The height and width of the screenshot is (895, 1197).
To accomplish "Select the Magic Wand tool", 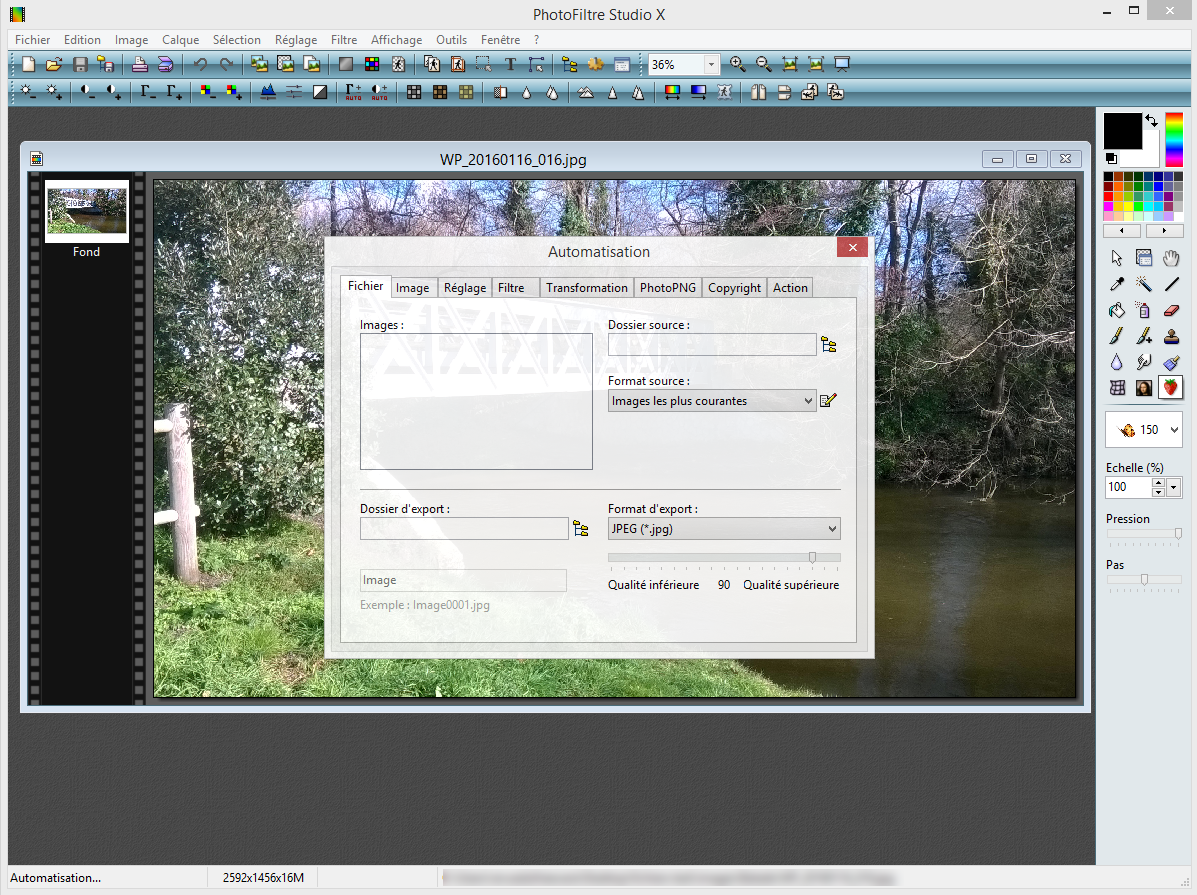I will 1144,285.
